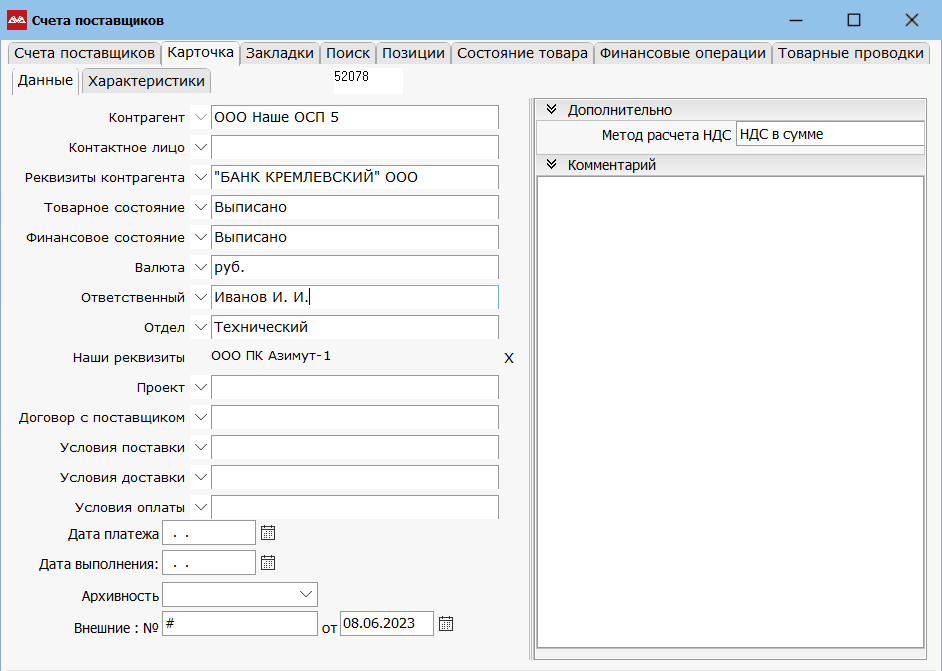
Task: Open calendar picker for Дата платежа
Action: pos(267,533)
